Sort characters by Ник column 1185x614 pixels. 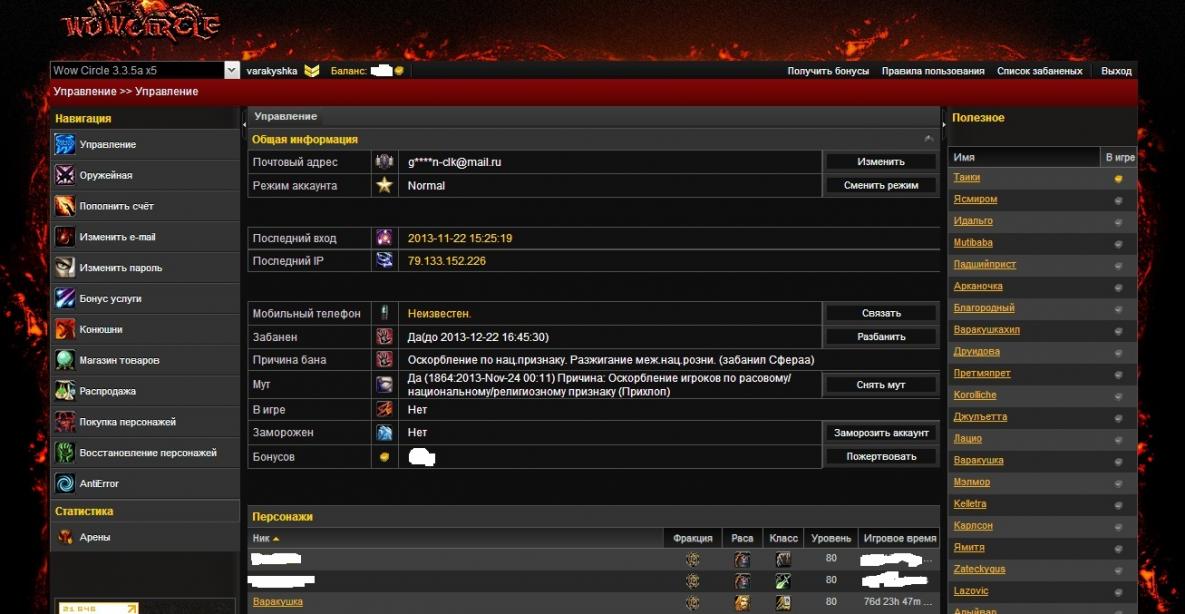[265, 539]
